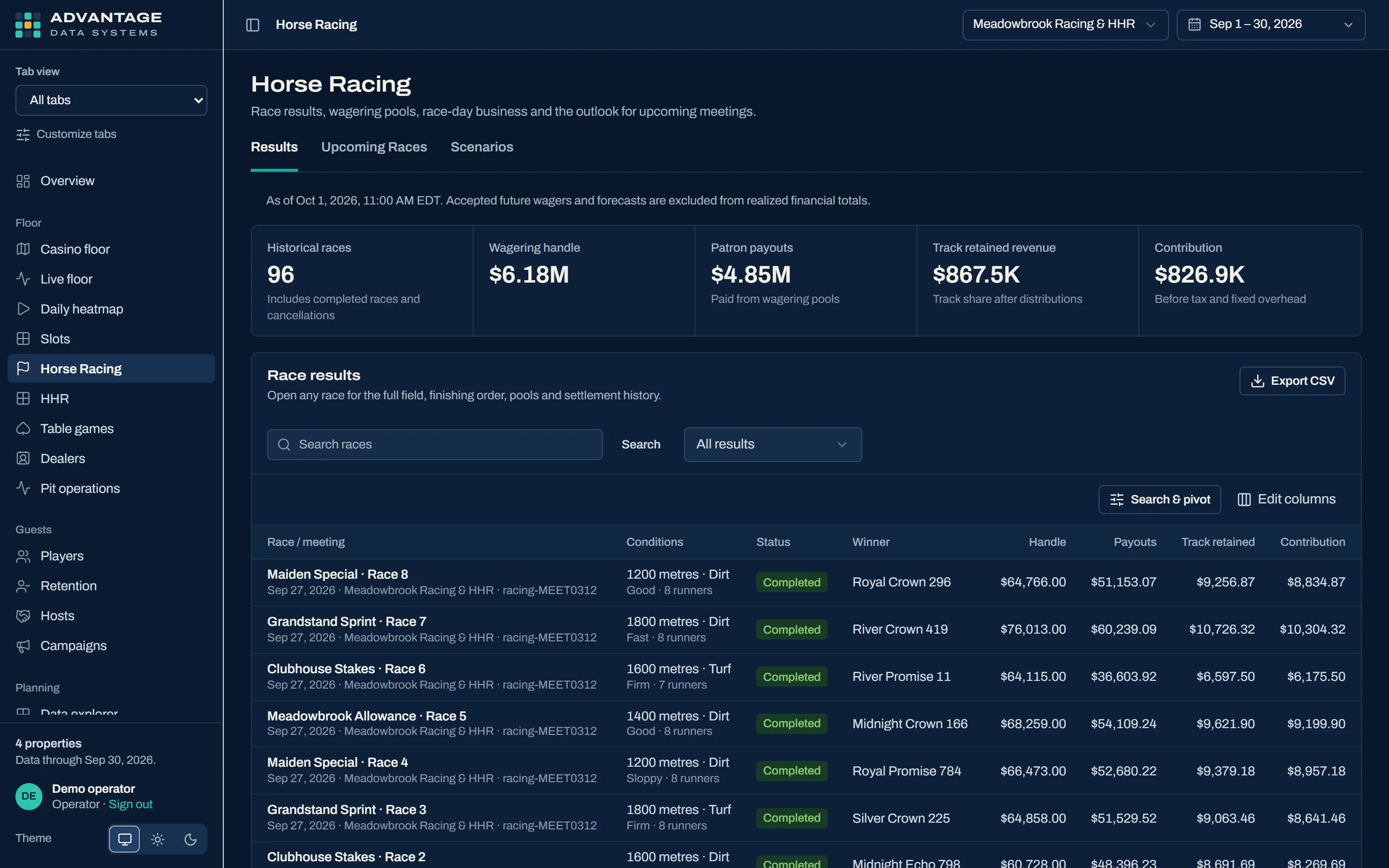Image resolution: width=1389 pixels, height=868 pixels.
Task: Click the Payouts column header
Action: pyautogui.click(x=1135, y=542)
